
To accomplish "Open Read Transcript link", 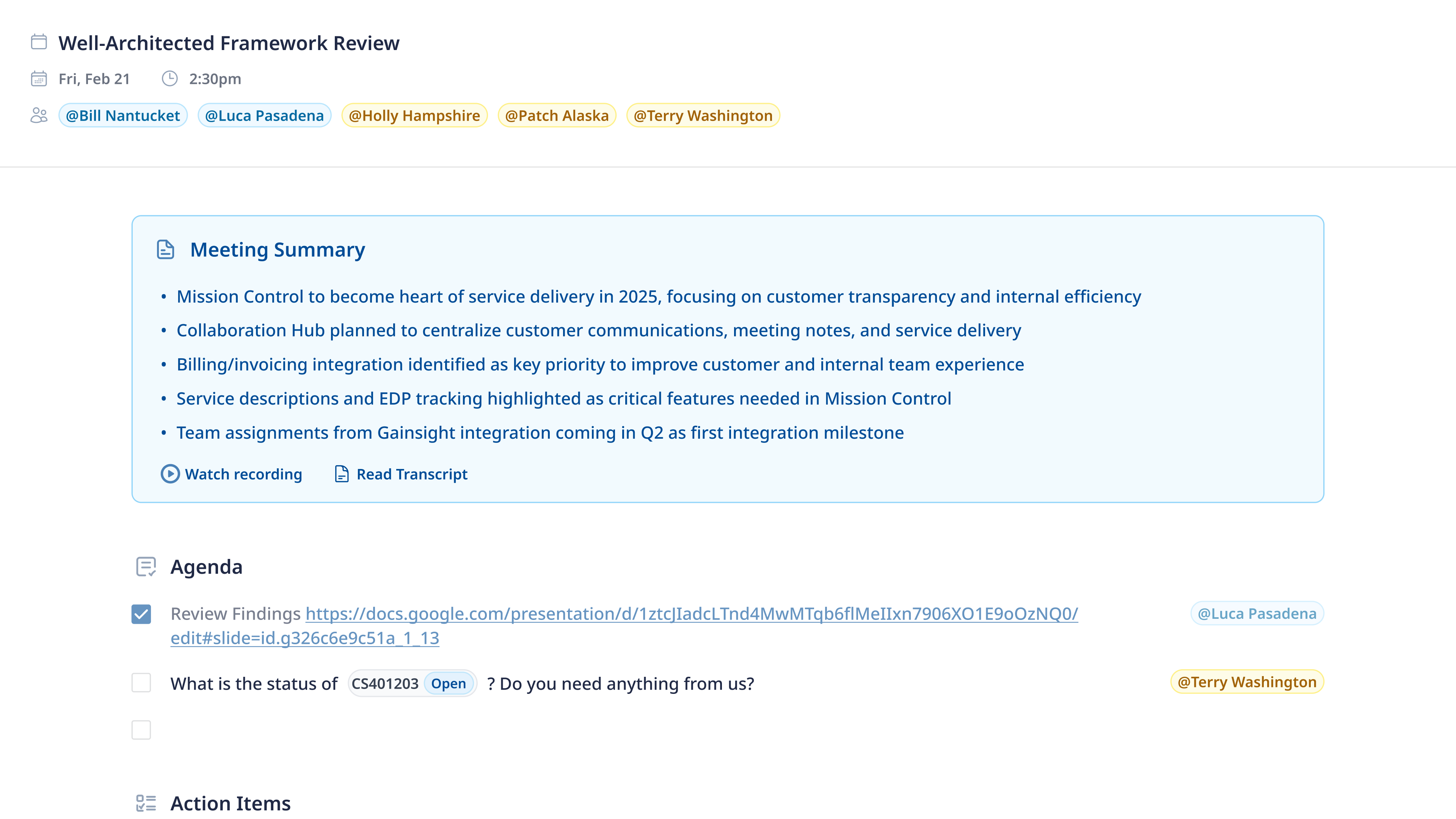I will [411, 474].
